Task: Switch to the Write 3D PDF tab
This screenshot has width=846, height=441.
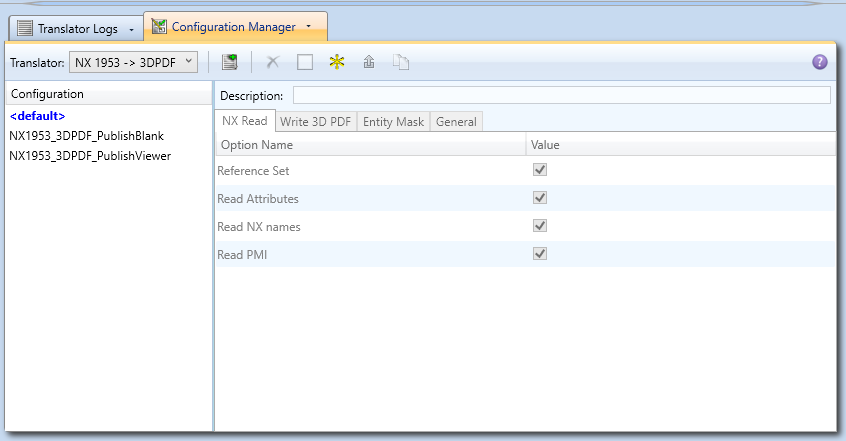Action: (x=316, y=122)
